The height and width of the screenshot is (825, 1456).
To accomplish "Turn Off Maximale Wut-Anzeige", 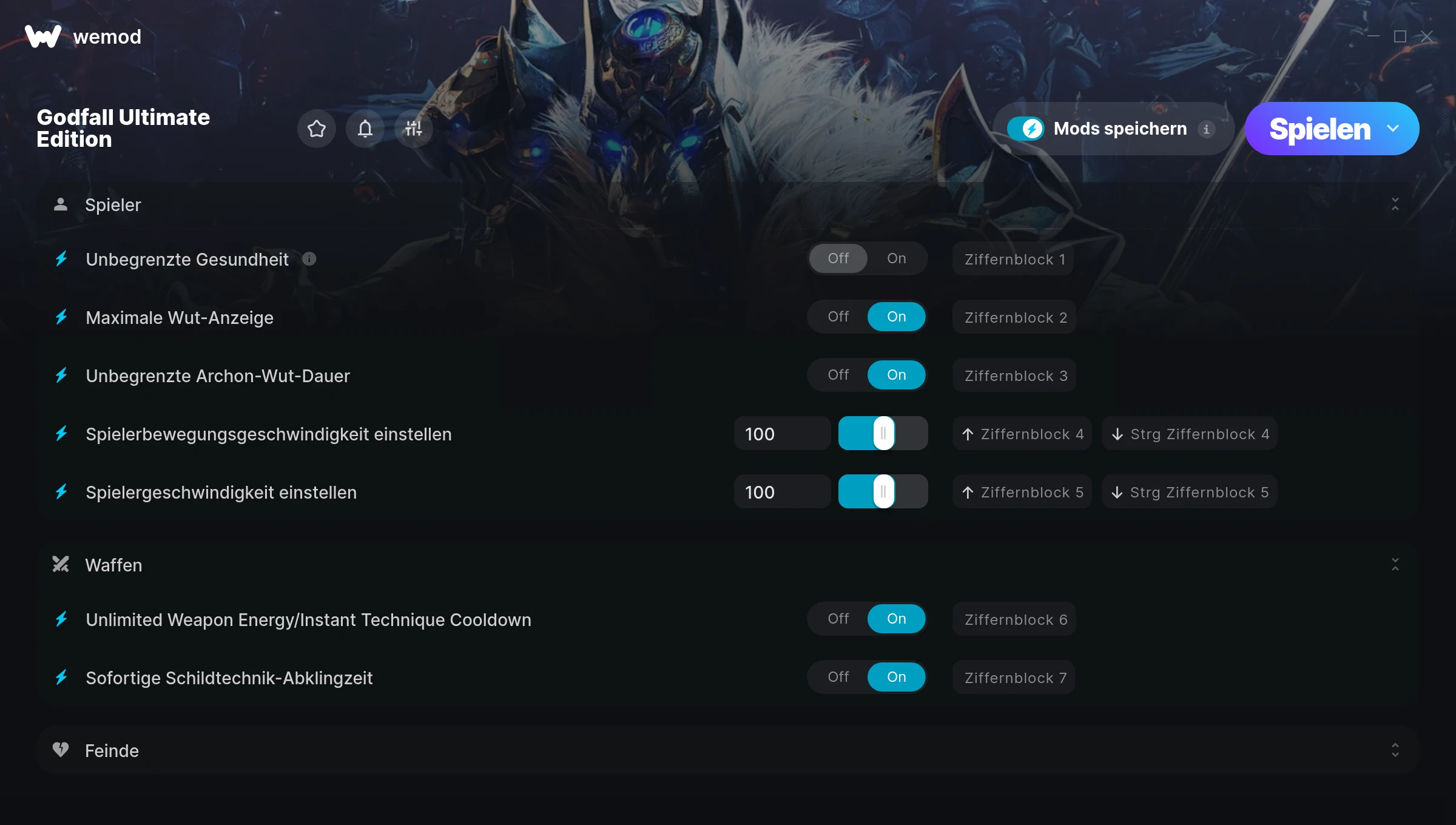I will [x=838, y=317].
